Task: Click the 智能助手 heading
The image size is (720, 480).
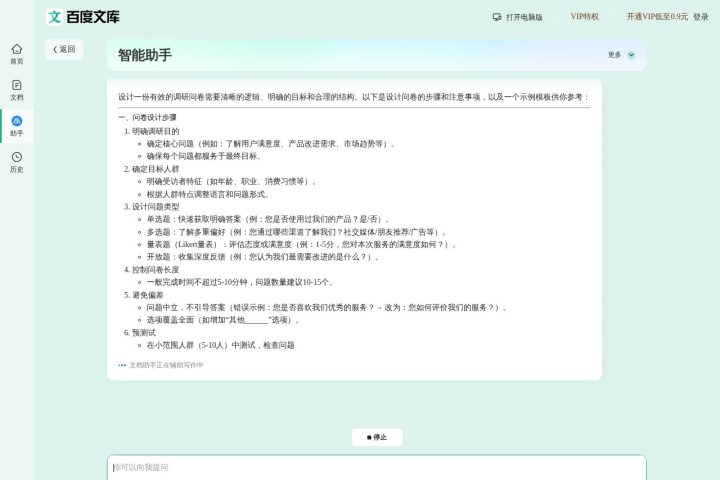Action: click(145, 55)
